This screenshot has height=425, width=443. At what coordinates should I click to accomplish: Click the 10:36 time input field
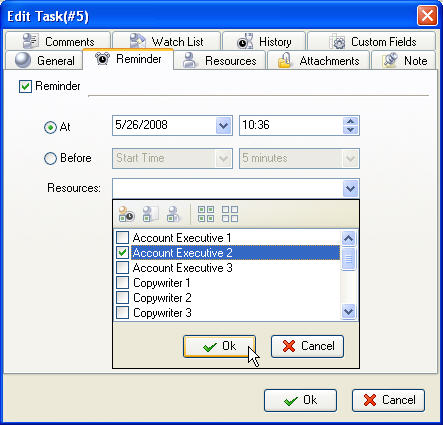coord(291,125)
